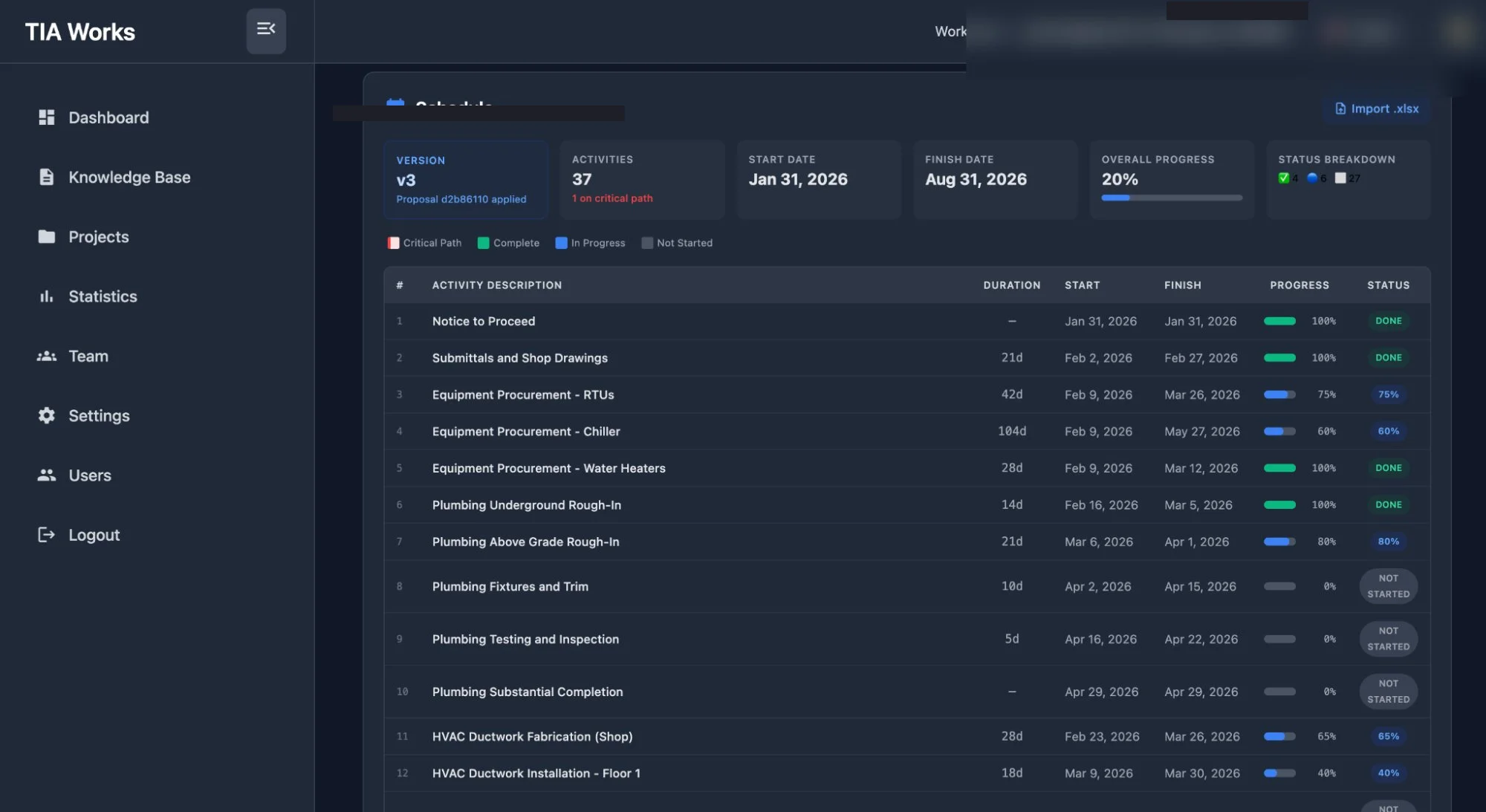This screenshot has width=1486, height=812.
Task: Select the Settings menu entry
Action: tap(99, 415)
